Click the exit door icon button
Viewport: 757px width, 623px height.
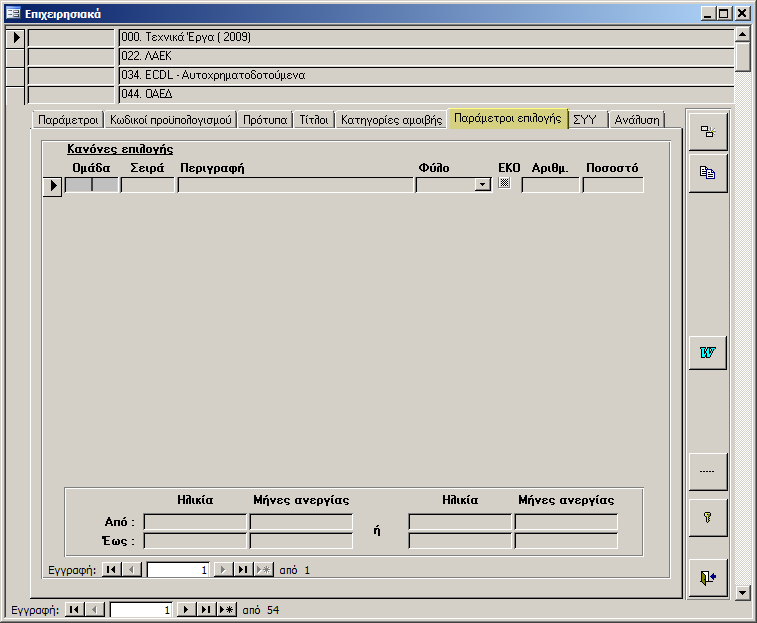click(707, 578)
